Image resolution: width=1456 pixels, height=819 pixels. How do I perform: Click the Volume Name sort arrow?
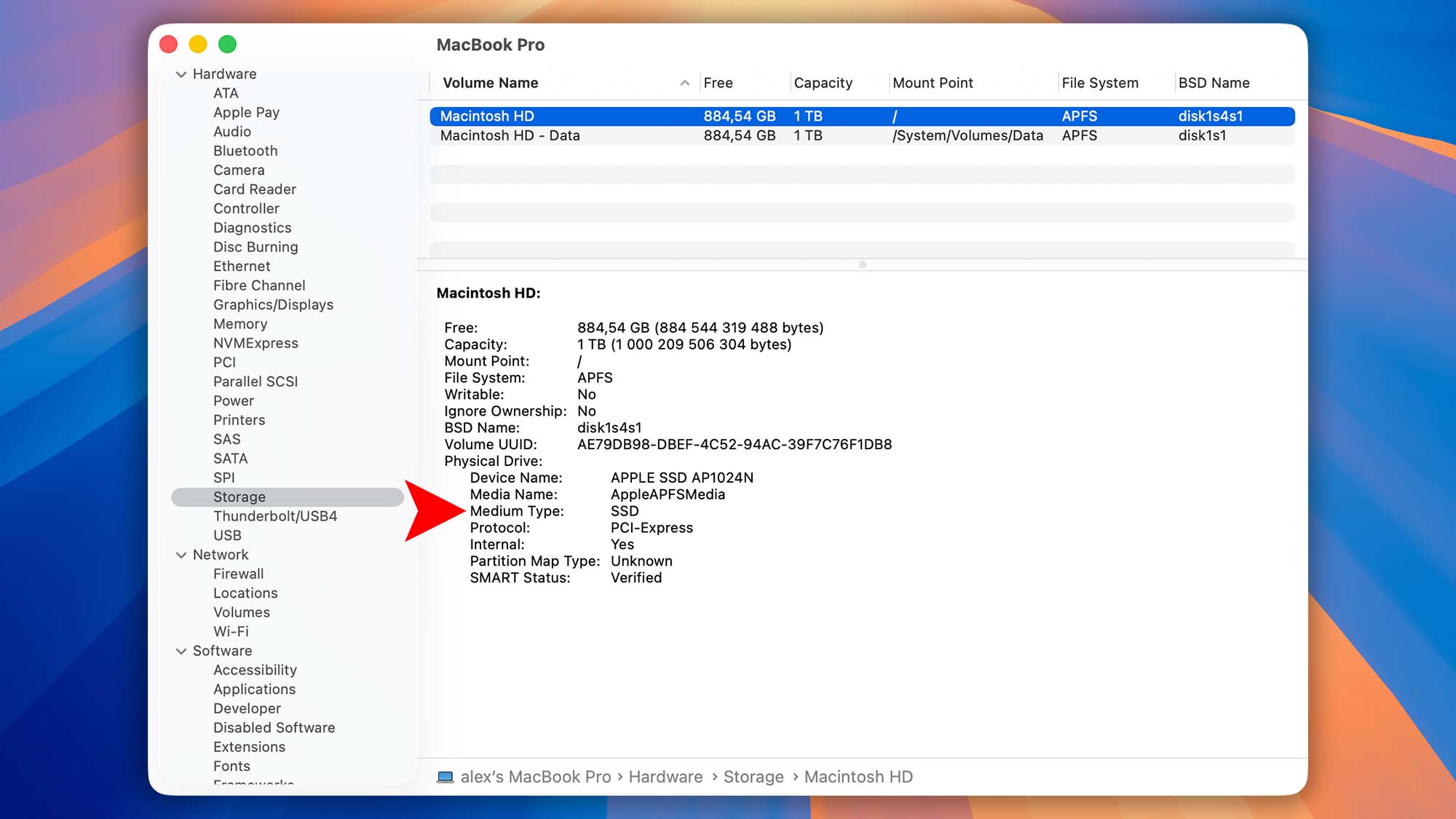684,83
